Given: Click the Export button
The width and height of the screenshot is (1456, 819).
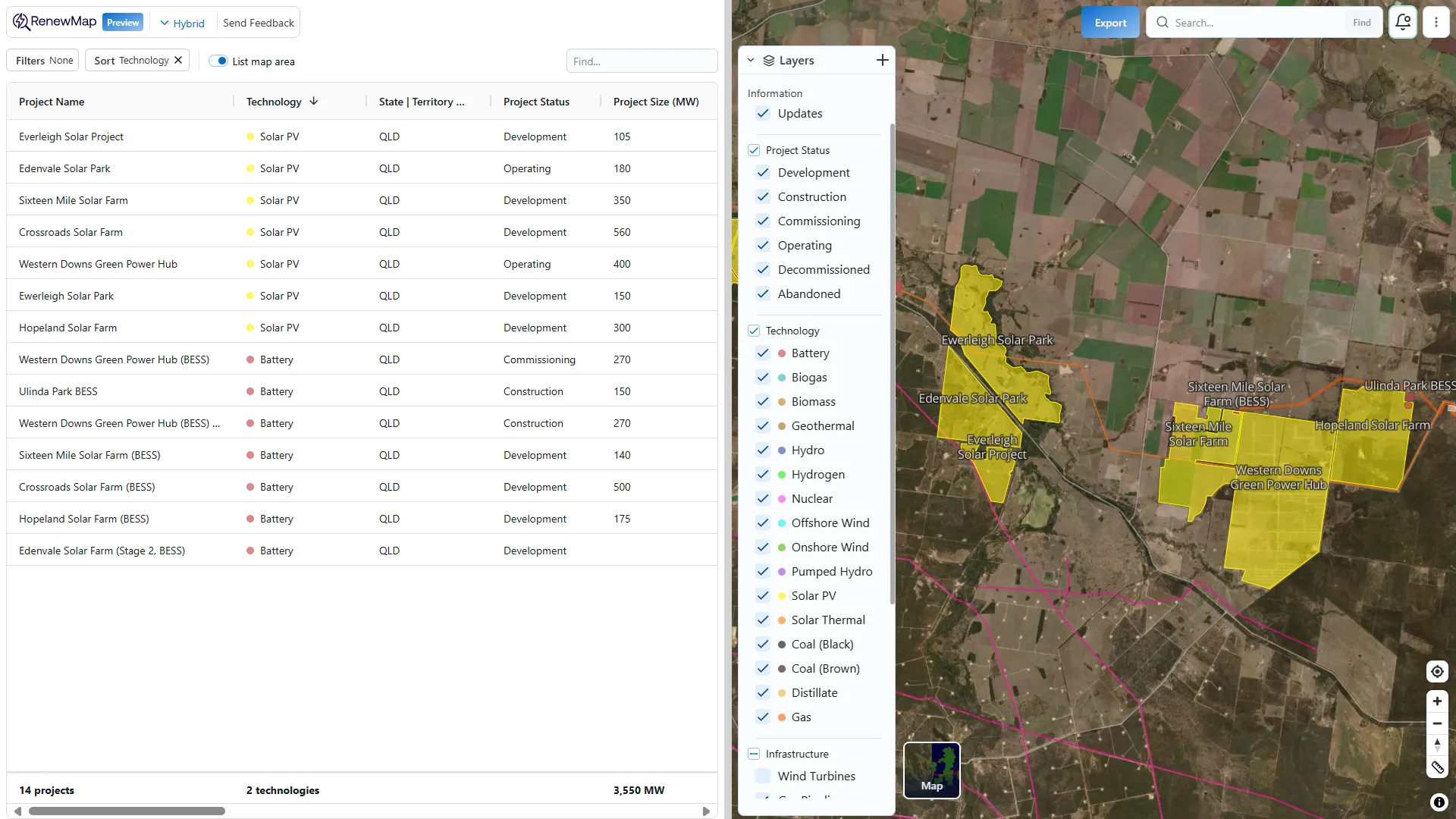Looking at the screenshot, I should click(x=1110, y=22).
